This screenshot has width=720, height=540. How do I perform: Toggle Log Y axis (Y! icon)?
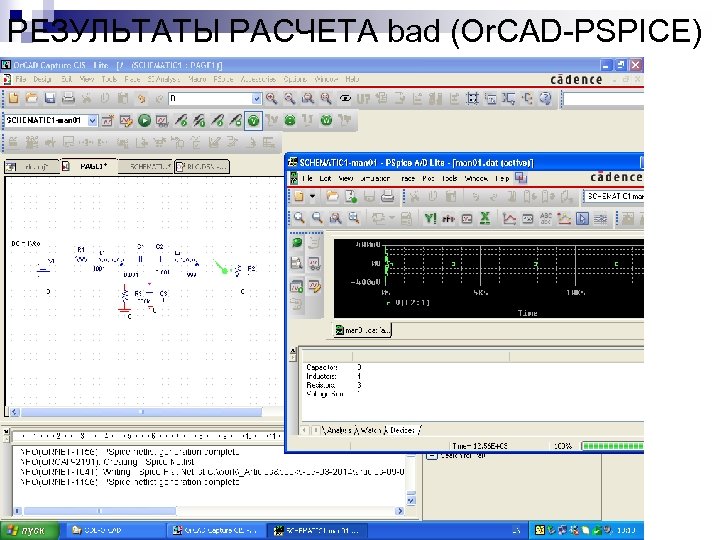pyautogui.click(x=430, y=219)
